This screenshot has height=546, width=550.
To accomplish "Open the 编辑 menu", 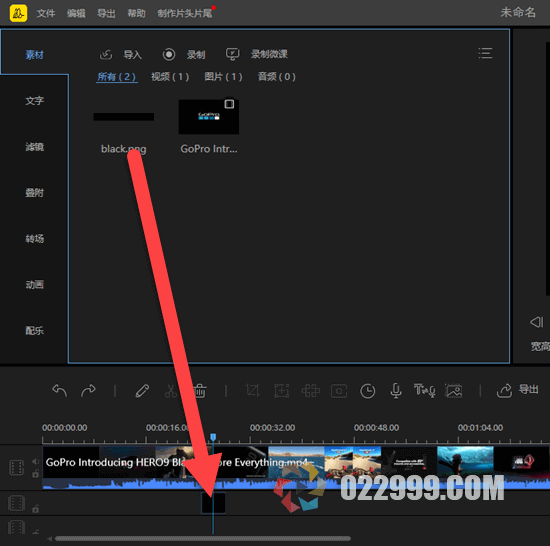I will pos(76,14).
